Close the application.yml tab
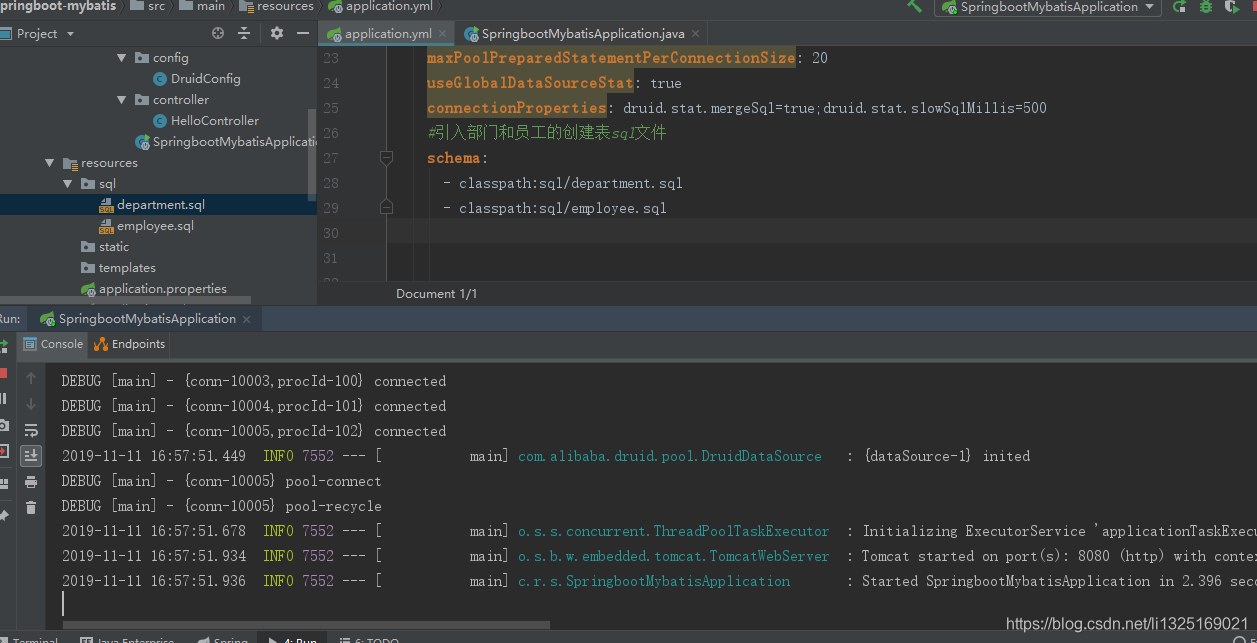 coord(445,34)
